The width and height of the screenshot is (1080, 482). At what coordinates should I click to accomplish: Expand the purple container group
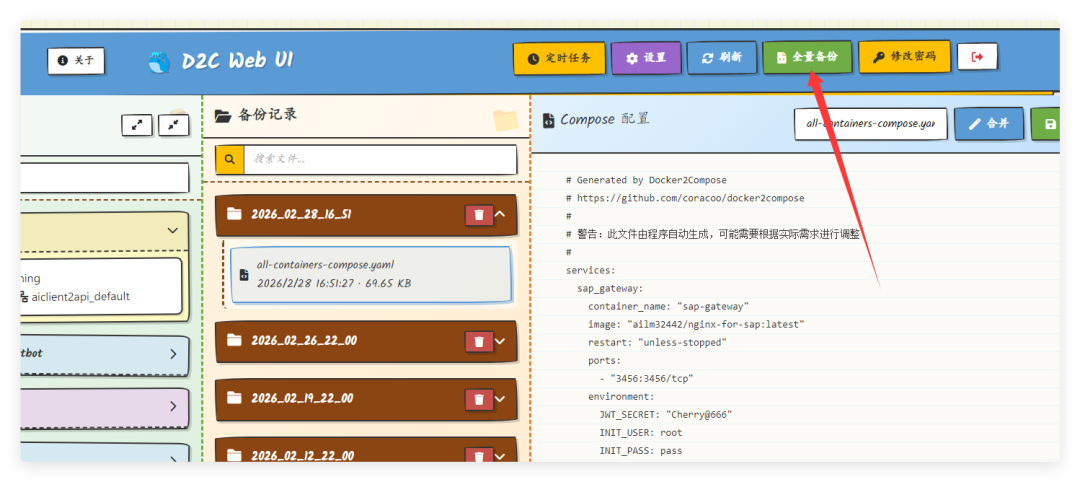pyautogui.click(x=173, y=406)
